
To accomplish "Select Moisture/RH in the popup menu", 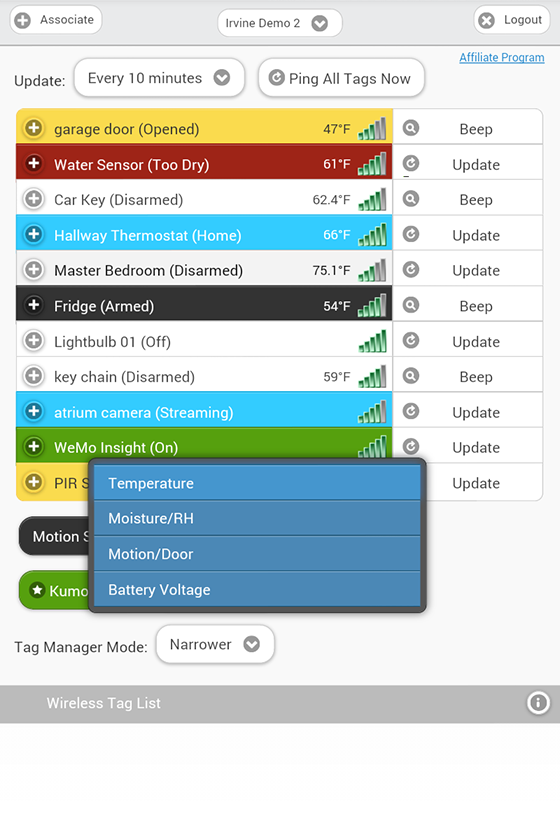I will [257, 518].
